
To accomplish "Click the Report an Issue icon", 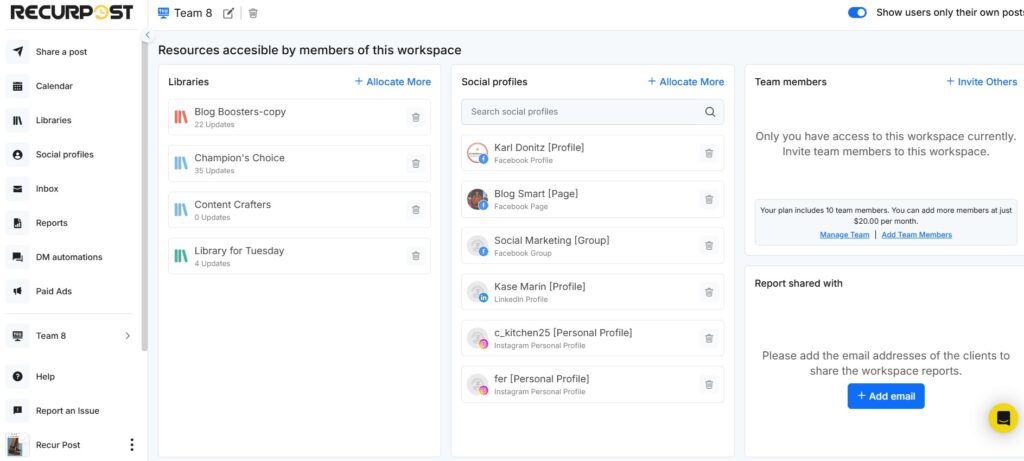I will click(x=18, y=411).
